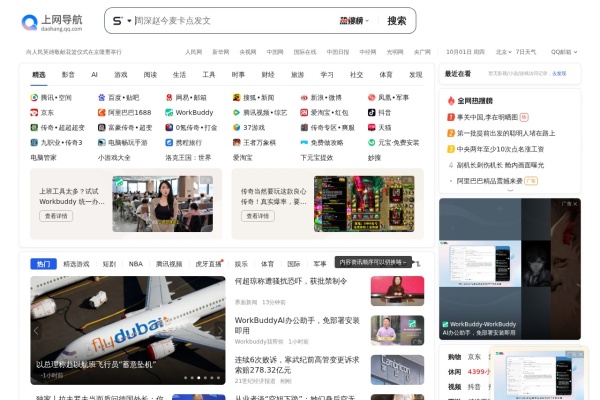Open the 网易•邮箱 icon
The image size is (600, 400).
(x=169, y=98)
